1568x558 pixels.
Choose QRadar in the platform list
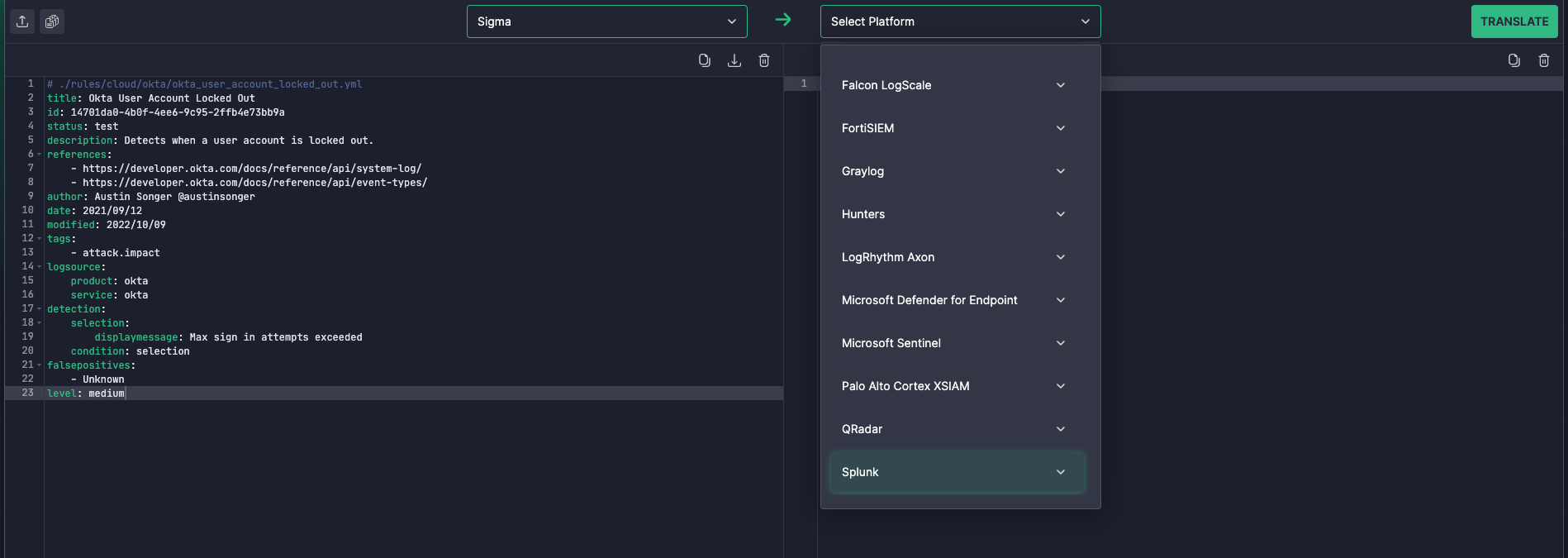click(x=862, y=429)
